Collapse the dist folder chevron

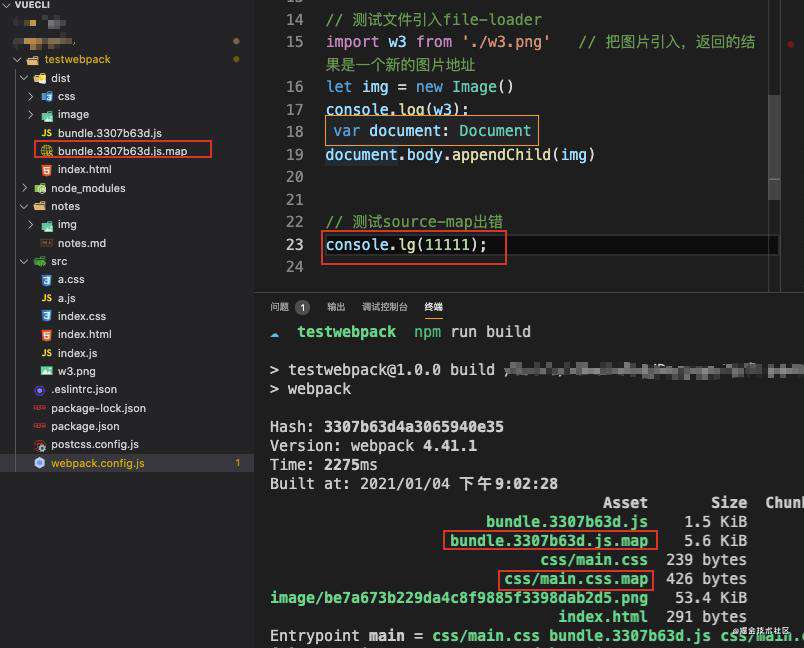tap(24, 78)
